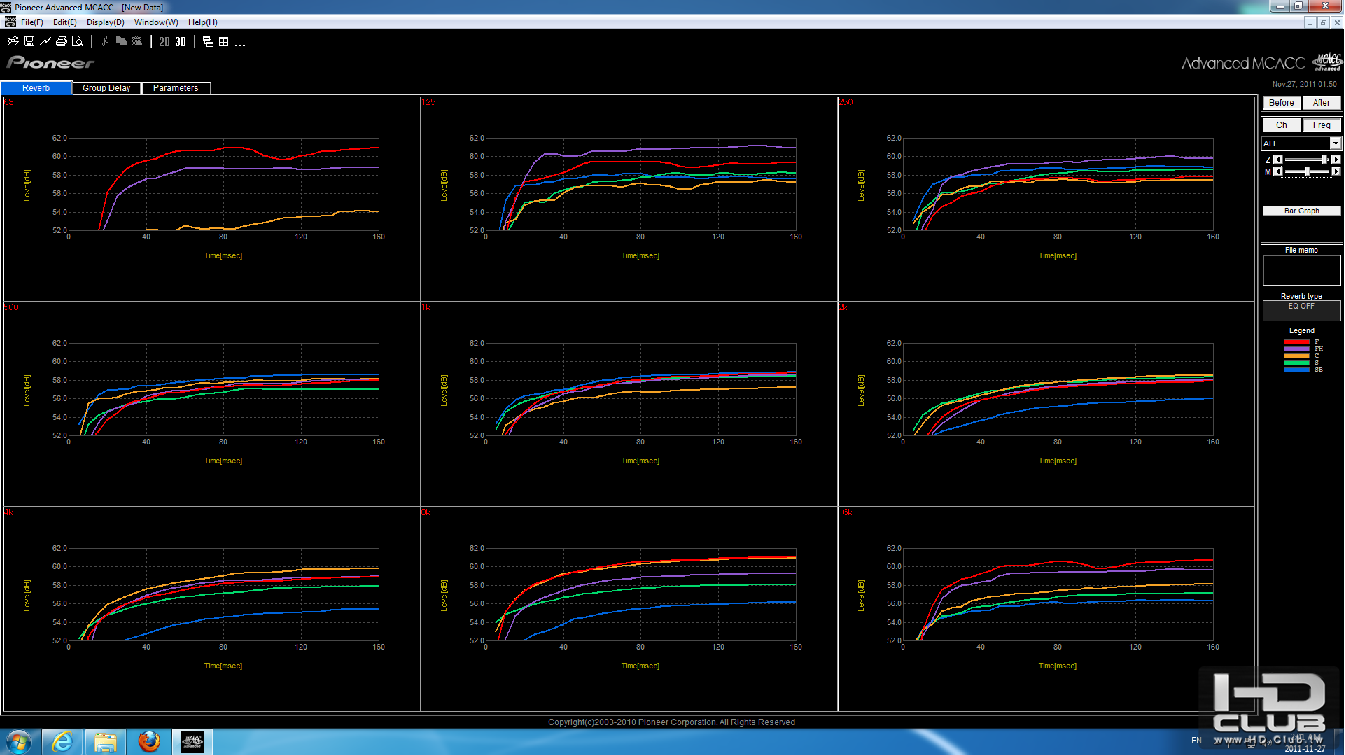Click the red F legend swatch
Screen dimensions: 1345x755
click(x=1296, y=341)
